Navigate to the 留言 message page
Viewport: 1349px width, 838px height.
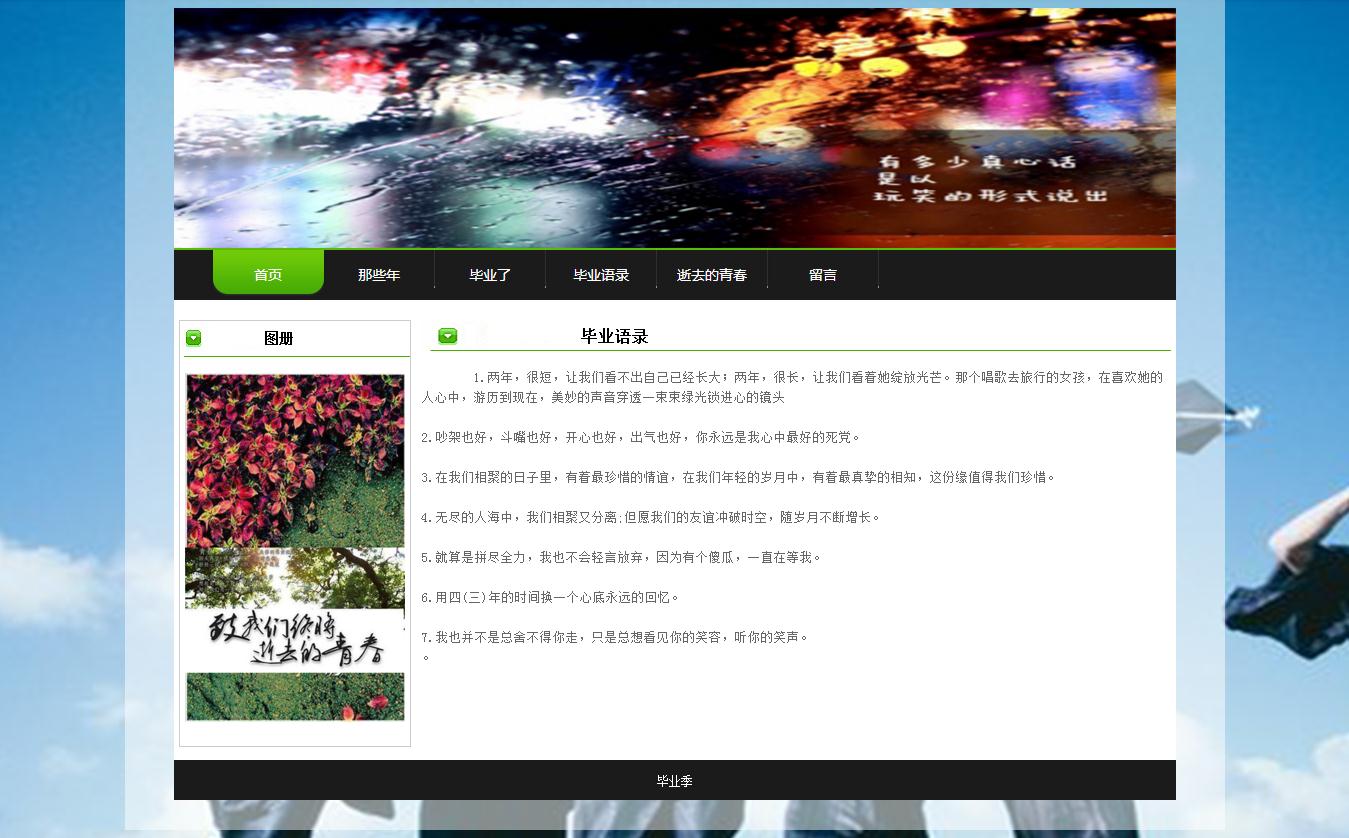pyautogui.click(x=823, y=274)
